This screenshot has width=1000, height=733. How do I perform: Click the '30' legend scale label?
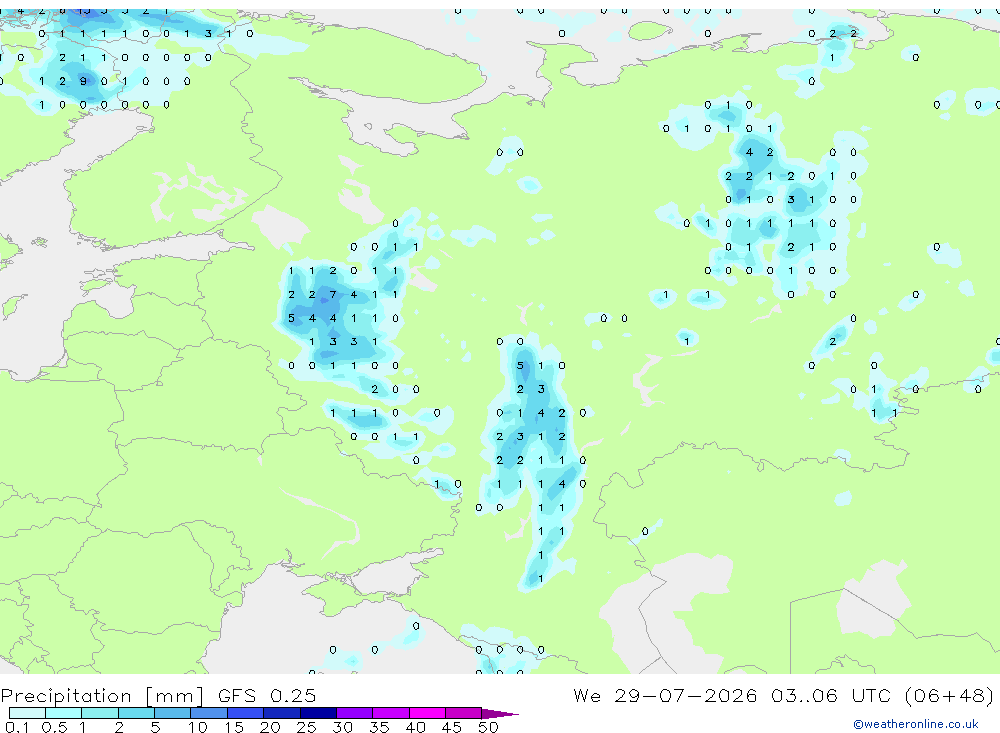342,727
